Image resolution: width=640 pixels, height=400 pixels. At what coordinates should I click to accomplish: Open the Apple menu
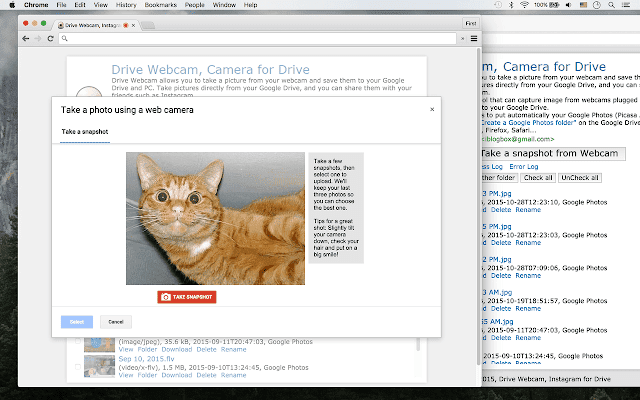pyautogui.click(x=12, y=5)
